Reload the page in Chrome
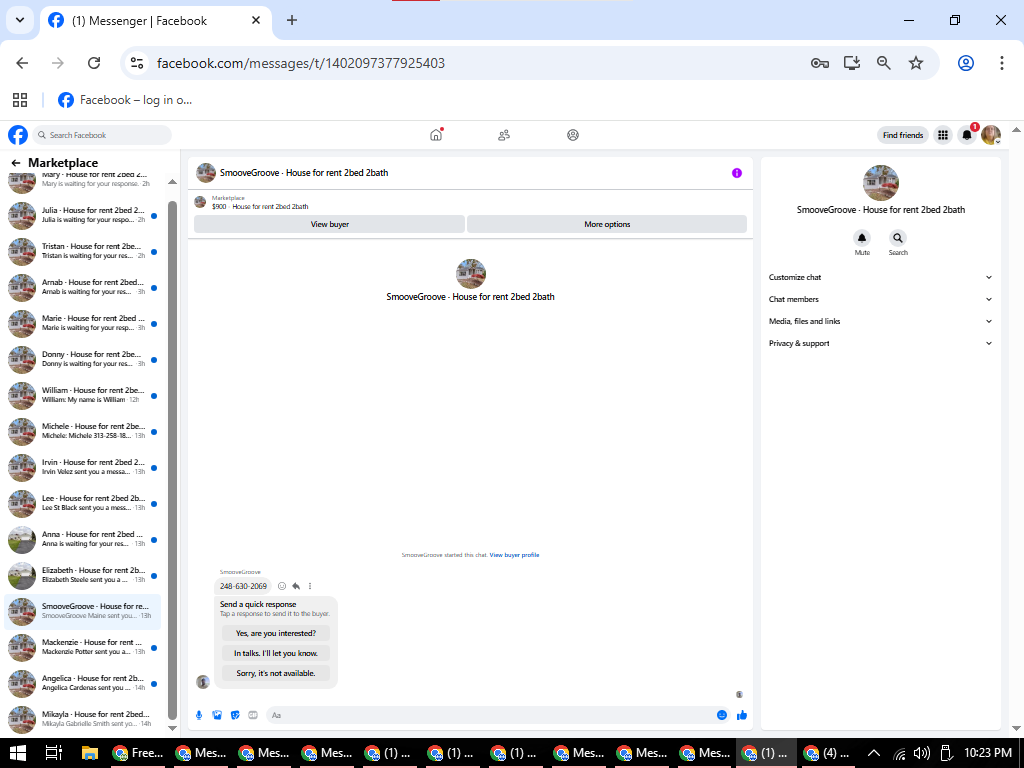The width and height of the screenshot is (1024, 768). point(94,63)
